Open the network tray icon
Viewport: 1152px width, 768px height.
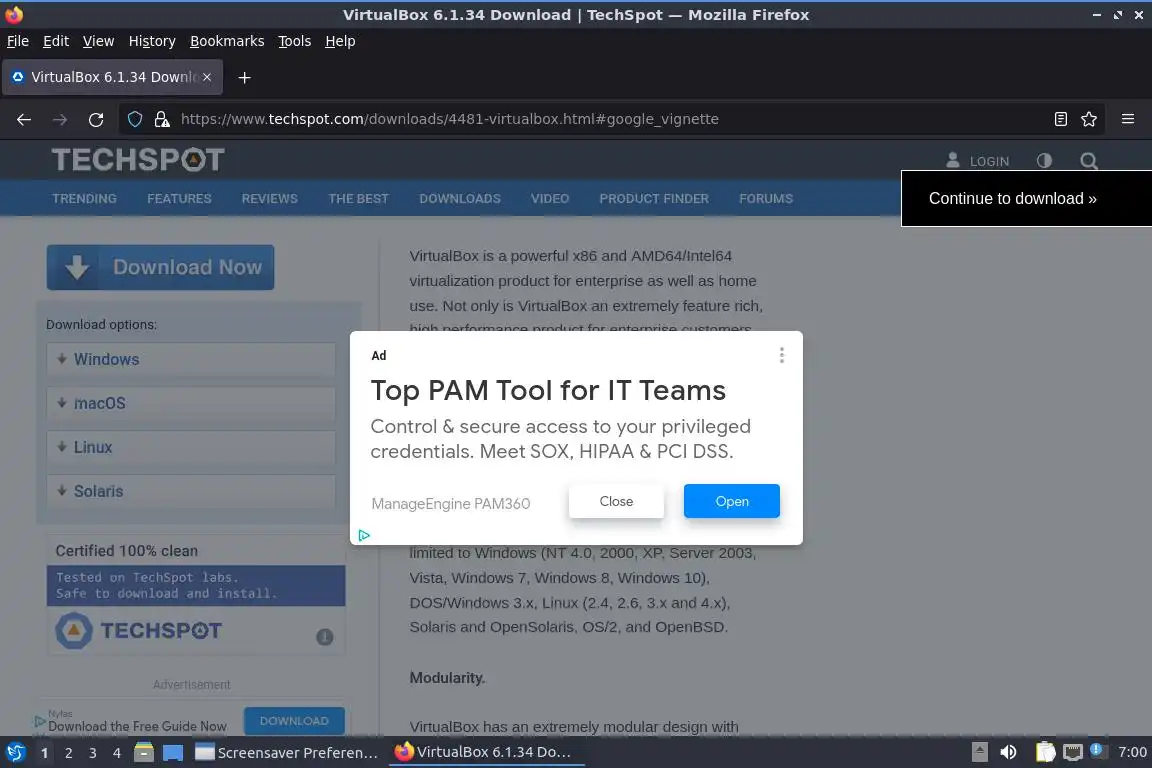(x=1073, y=752)
